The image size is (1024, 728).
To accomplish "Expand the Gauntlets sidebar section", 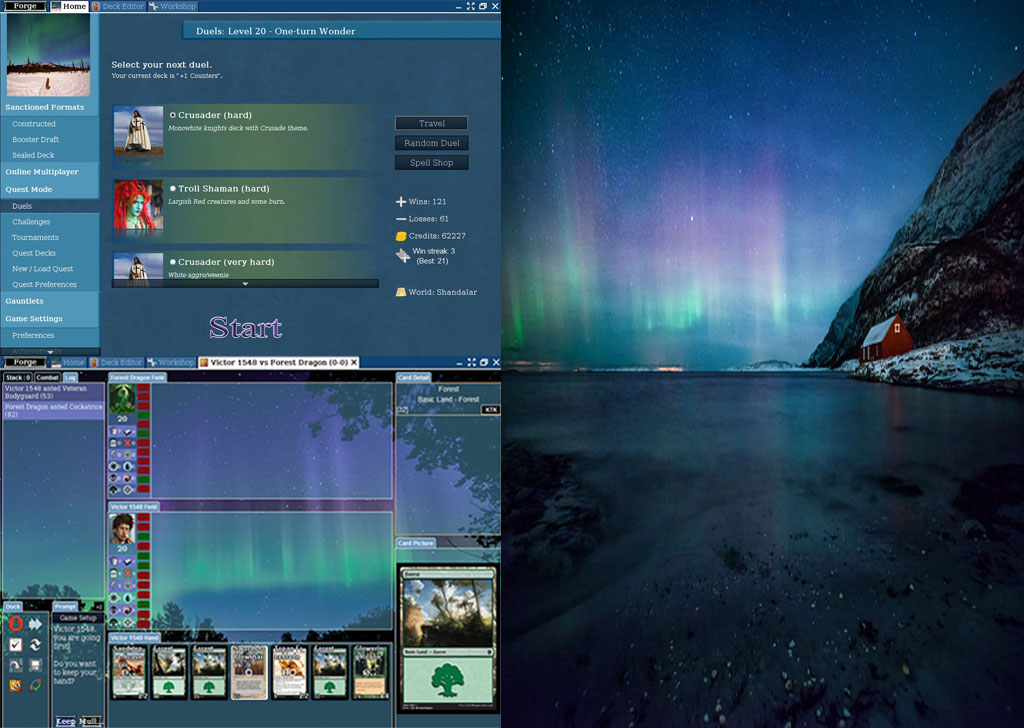I will 24,301.
